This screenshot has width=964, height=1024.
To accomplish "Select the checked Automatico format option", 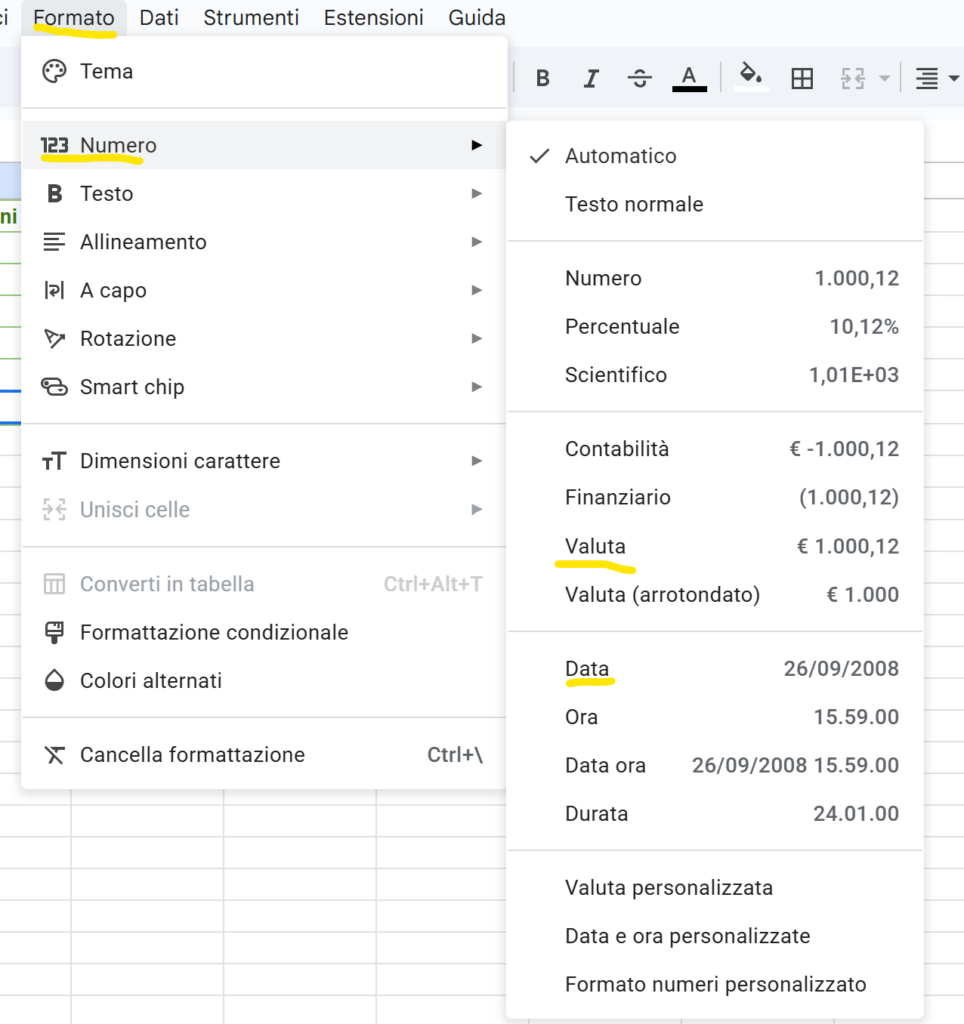I will pyautogui.click(x=620, y=156).
